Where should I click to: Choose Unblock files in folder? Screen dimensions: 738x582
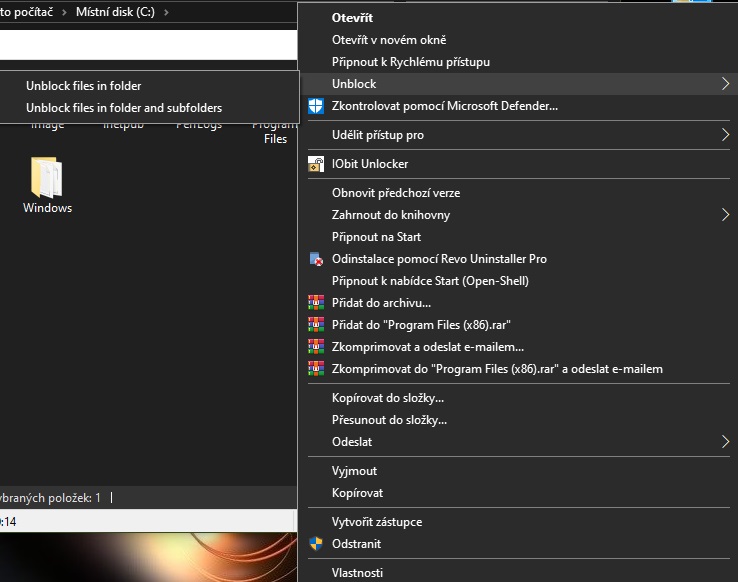click(x=84, y=86)
